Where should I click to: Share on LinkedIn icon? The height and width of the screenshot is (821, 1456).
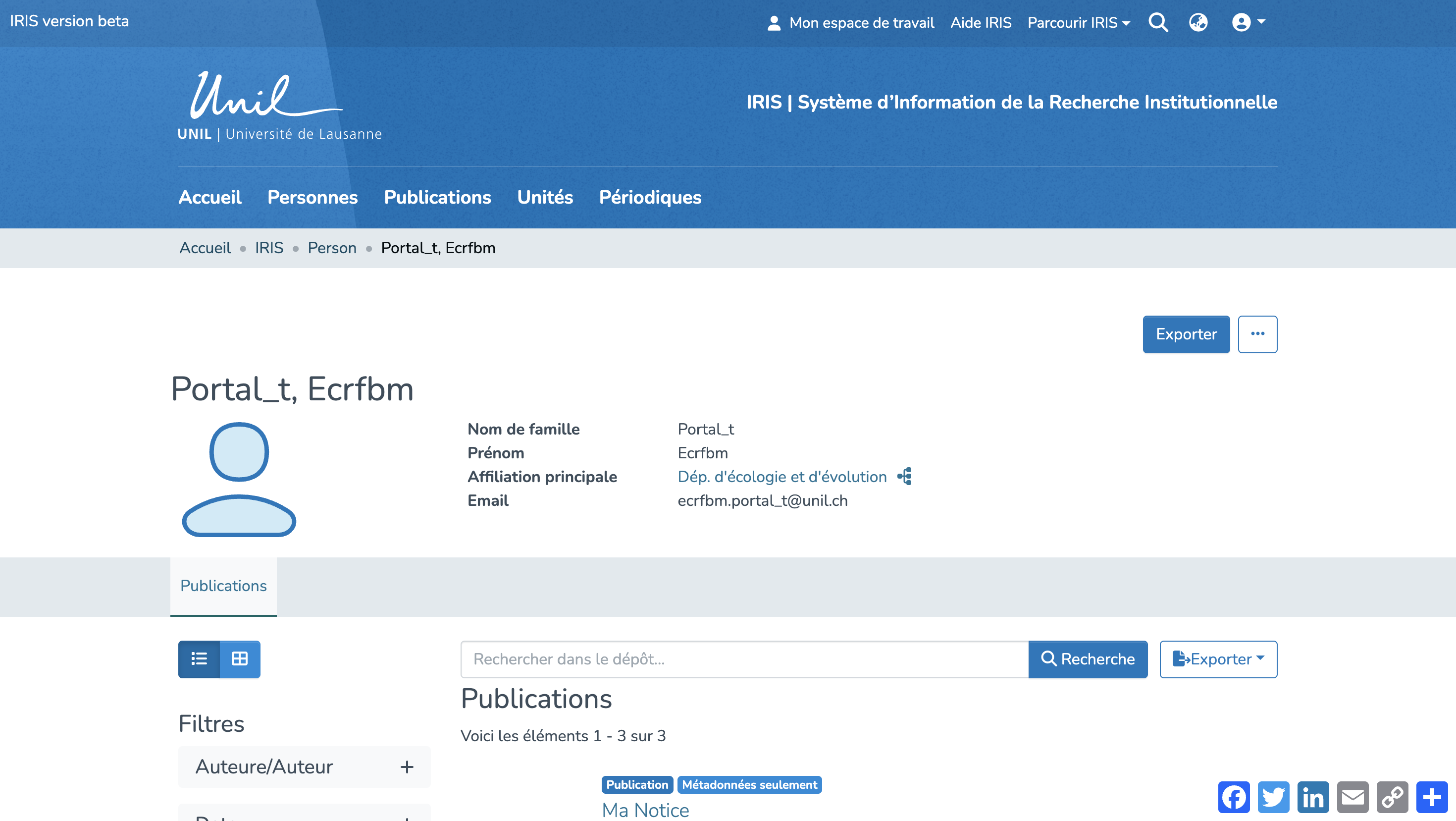pos(1312,797)
